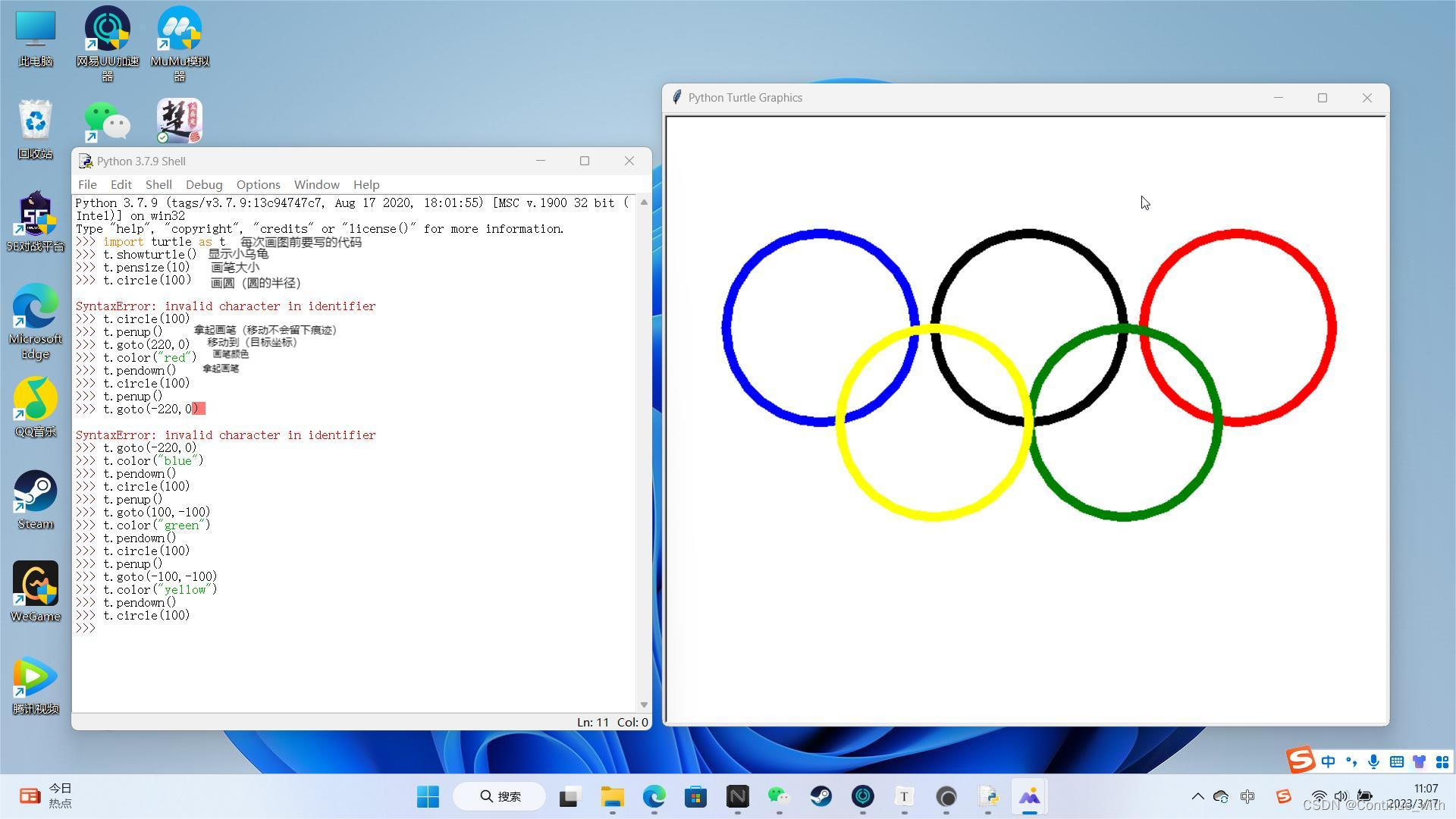
Task: Open the Shell menu
Action: coord(158,184)
